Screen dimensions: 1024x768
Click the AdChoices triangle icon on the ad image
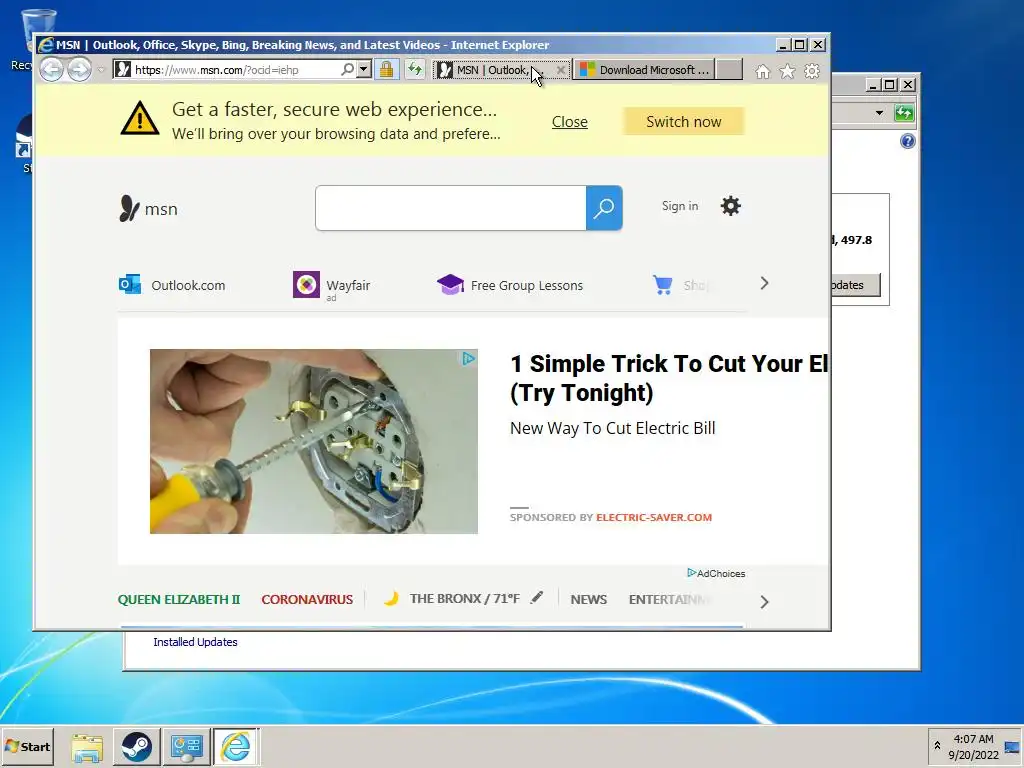tap(468, 359)
